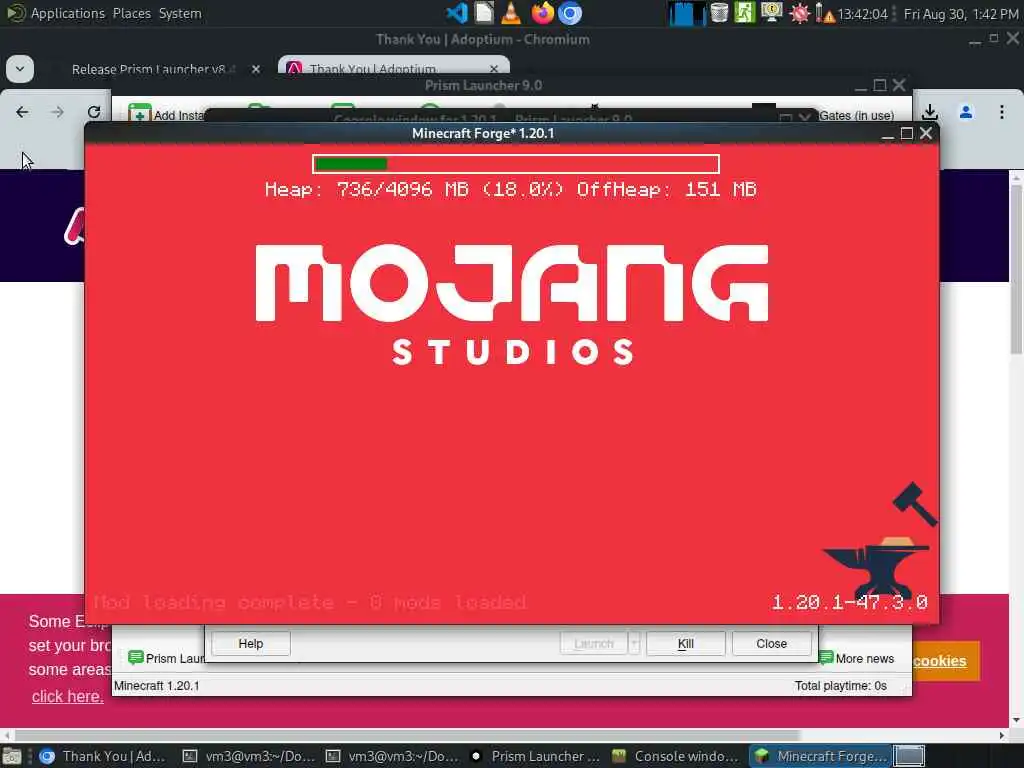Click the Forge anvil logo
This screenshot has width=1024, height=768.
[878, 539]
